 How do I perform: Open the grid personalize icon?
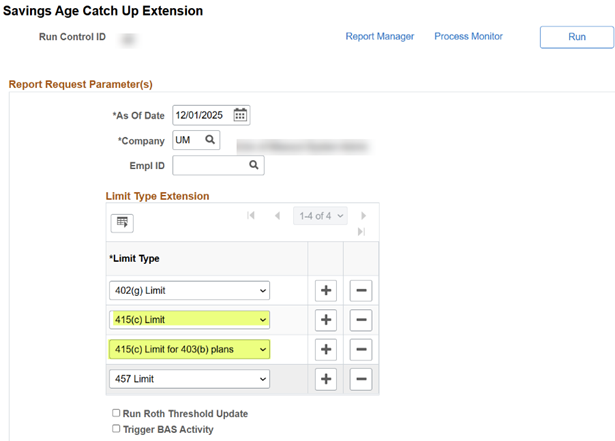(x=121, y=222)
